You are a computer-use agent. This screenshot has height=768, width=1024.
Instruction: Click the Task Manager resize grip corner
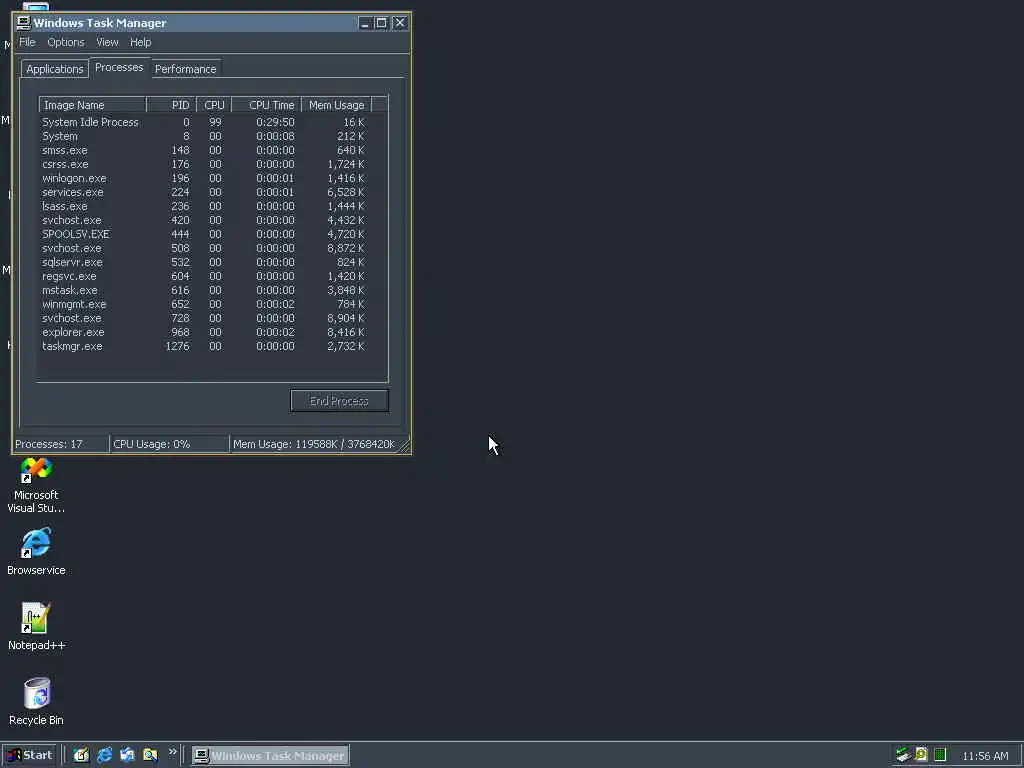[x=404, y=446]
